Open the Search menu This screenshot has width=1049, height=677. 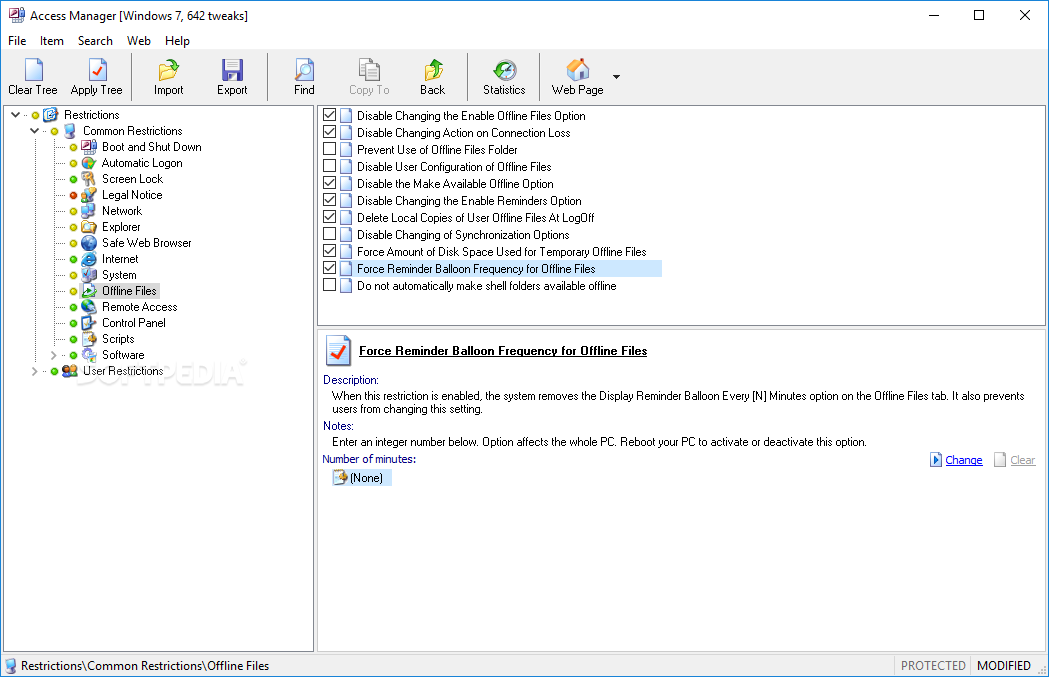click(95, 41)
